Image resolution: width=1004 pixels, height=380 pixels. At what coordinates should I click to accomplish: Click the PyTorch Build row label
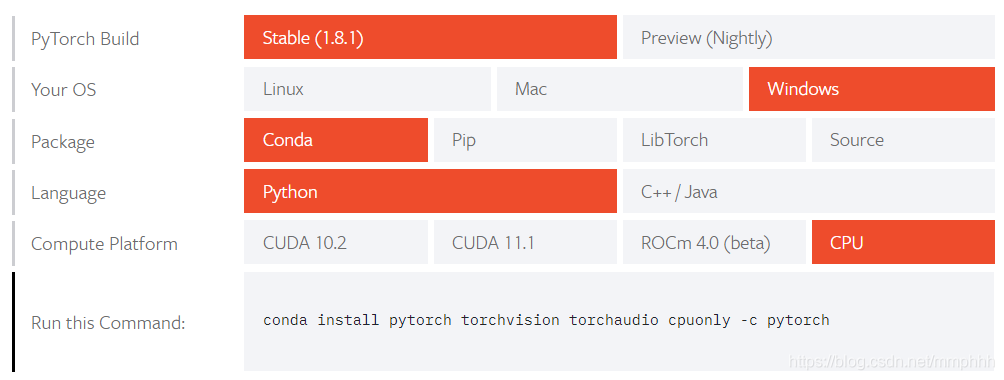point(85,38)
